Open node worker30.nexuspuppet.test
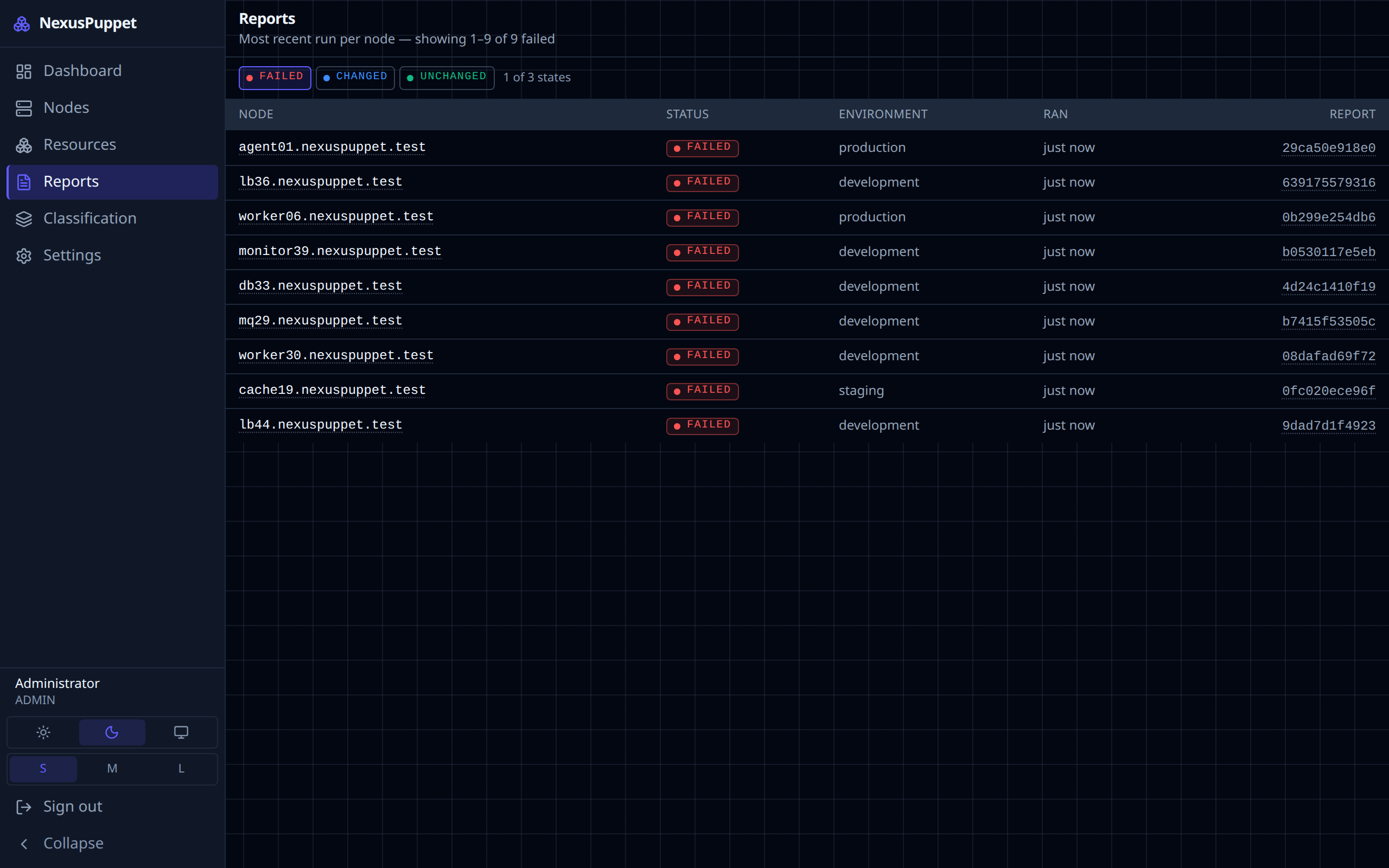Viewport: 1389px width, 868px height. click(336, 356)
